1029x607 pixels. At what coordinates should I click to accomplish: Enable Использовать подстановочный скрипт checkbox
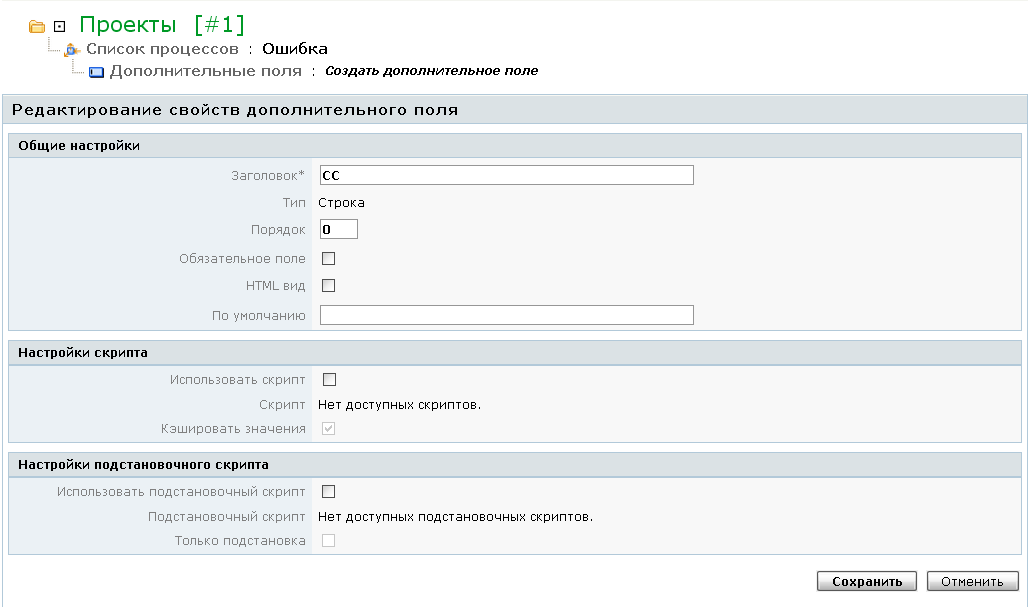[329, 492]
